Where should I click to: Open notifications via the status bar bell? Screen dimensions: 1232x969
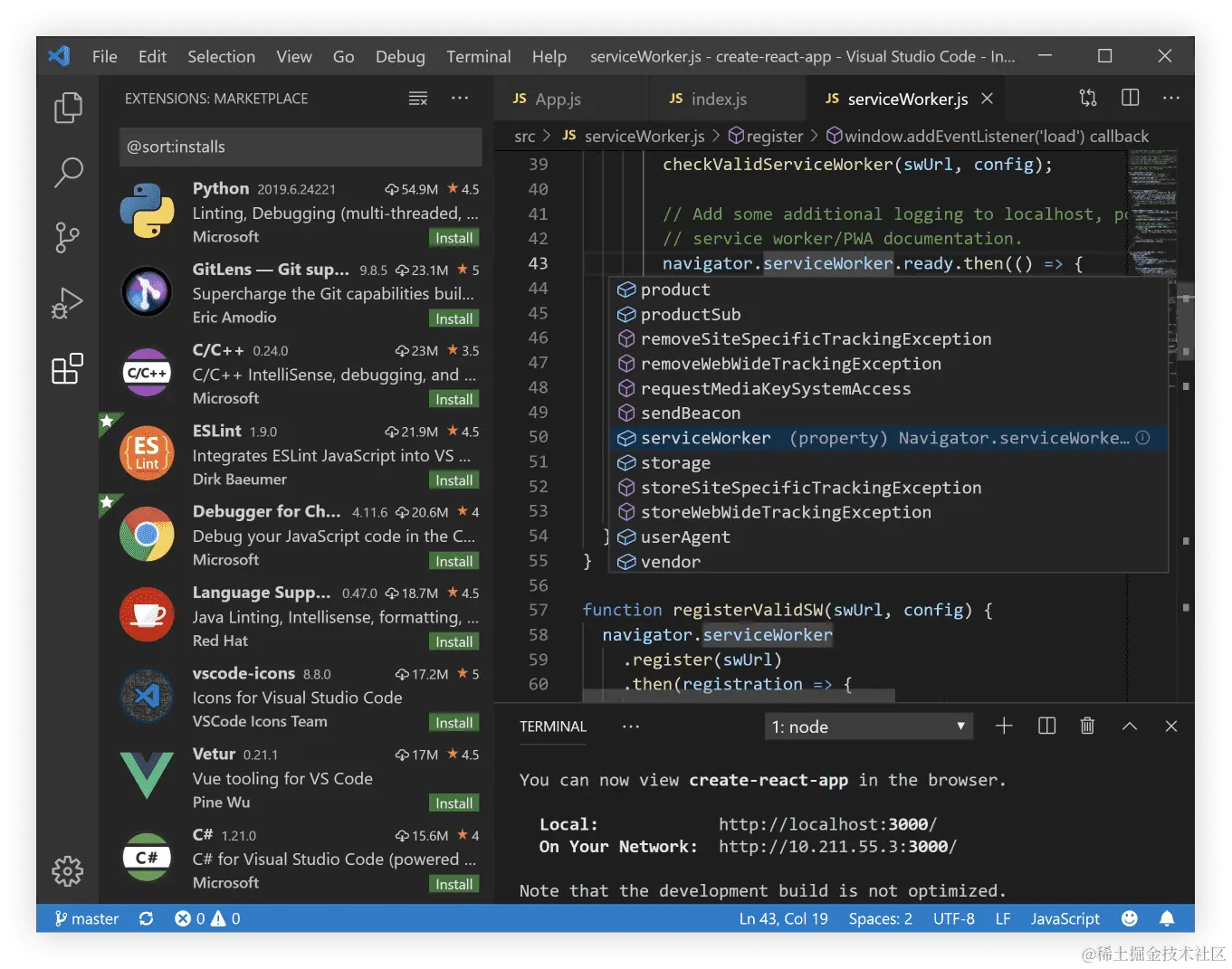tap(1168, 918)
